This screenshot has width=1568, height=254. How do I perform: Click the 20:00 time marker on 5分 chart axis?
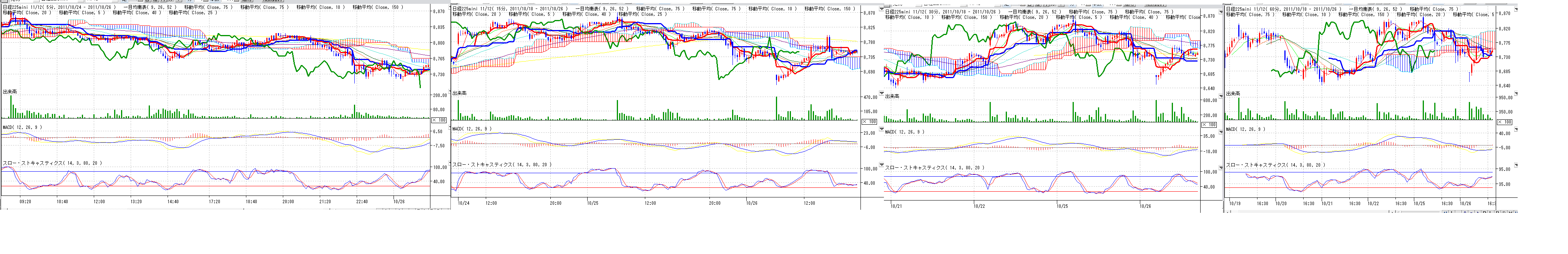click(288, 202)
